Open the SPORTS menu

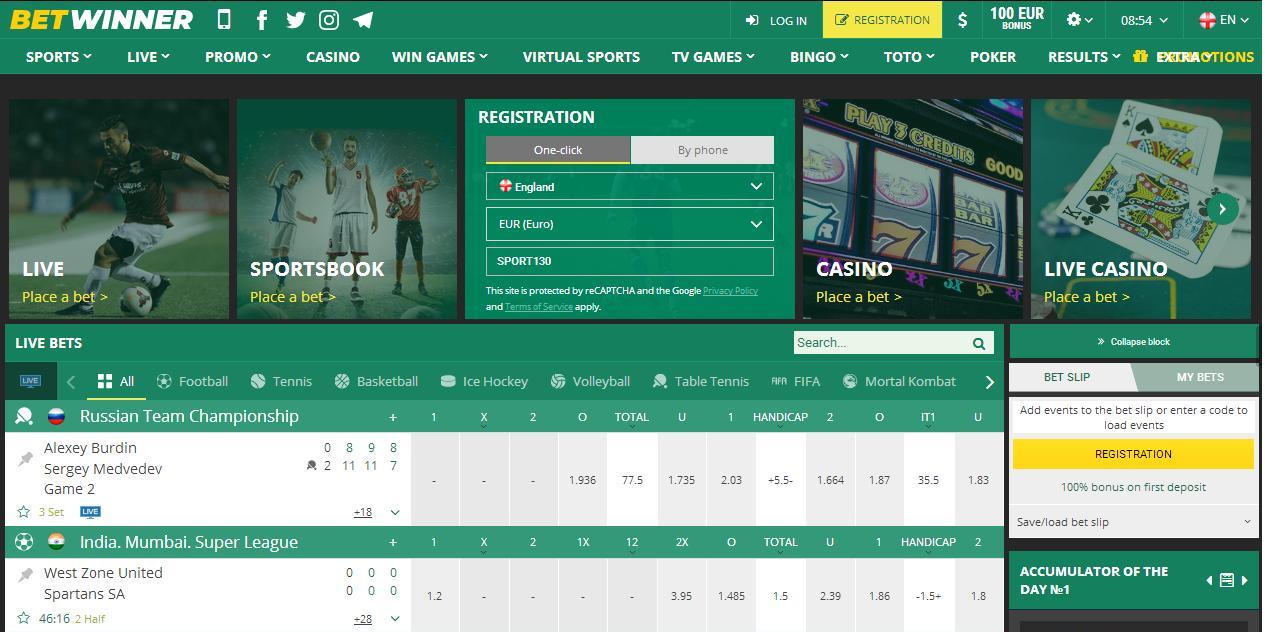point(58,57)
